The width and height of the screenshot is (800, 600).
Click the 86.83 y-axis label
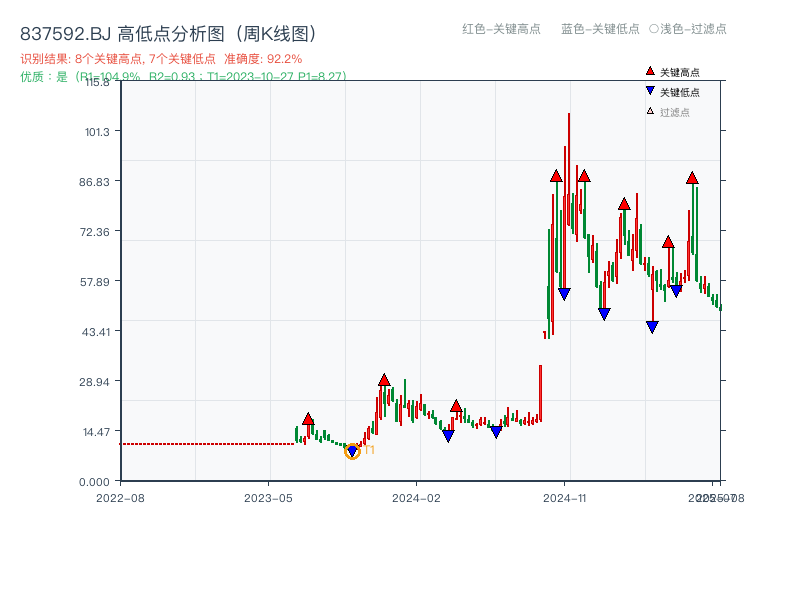pos(94,182)
